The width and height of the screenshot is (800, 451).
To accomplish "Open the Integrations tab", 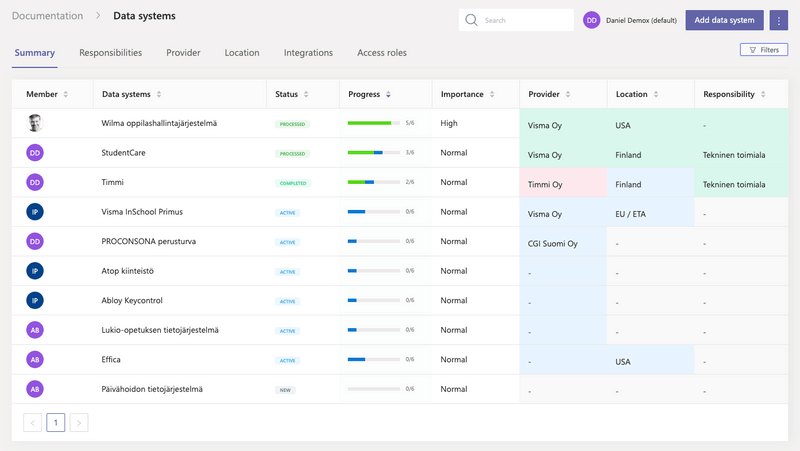I will pos(308,53).
